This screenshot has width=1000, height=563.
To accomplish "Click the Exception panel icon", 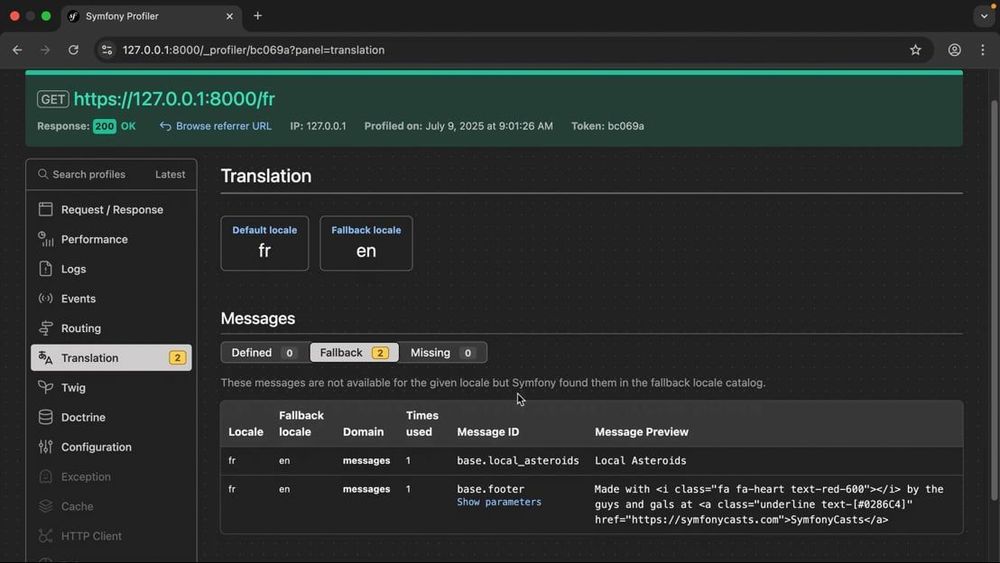I will point(45,476).
